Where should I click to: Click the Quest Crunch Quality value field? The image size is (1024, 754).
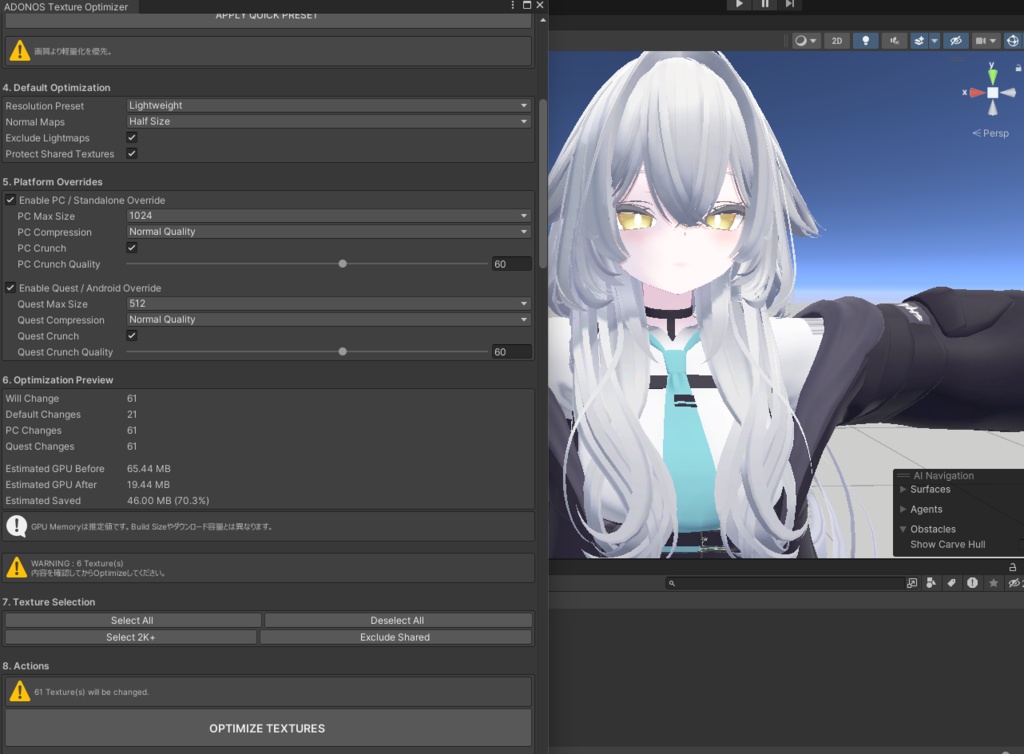coord(511,352)
